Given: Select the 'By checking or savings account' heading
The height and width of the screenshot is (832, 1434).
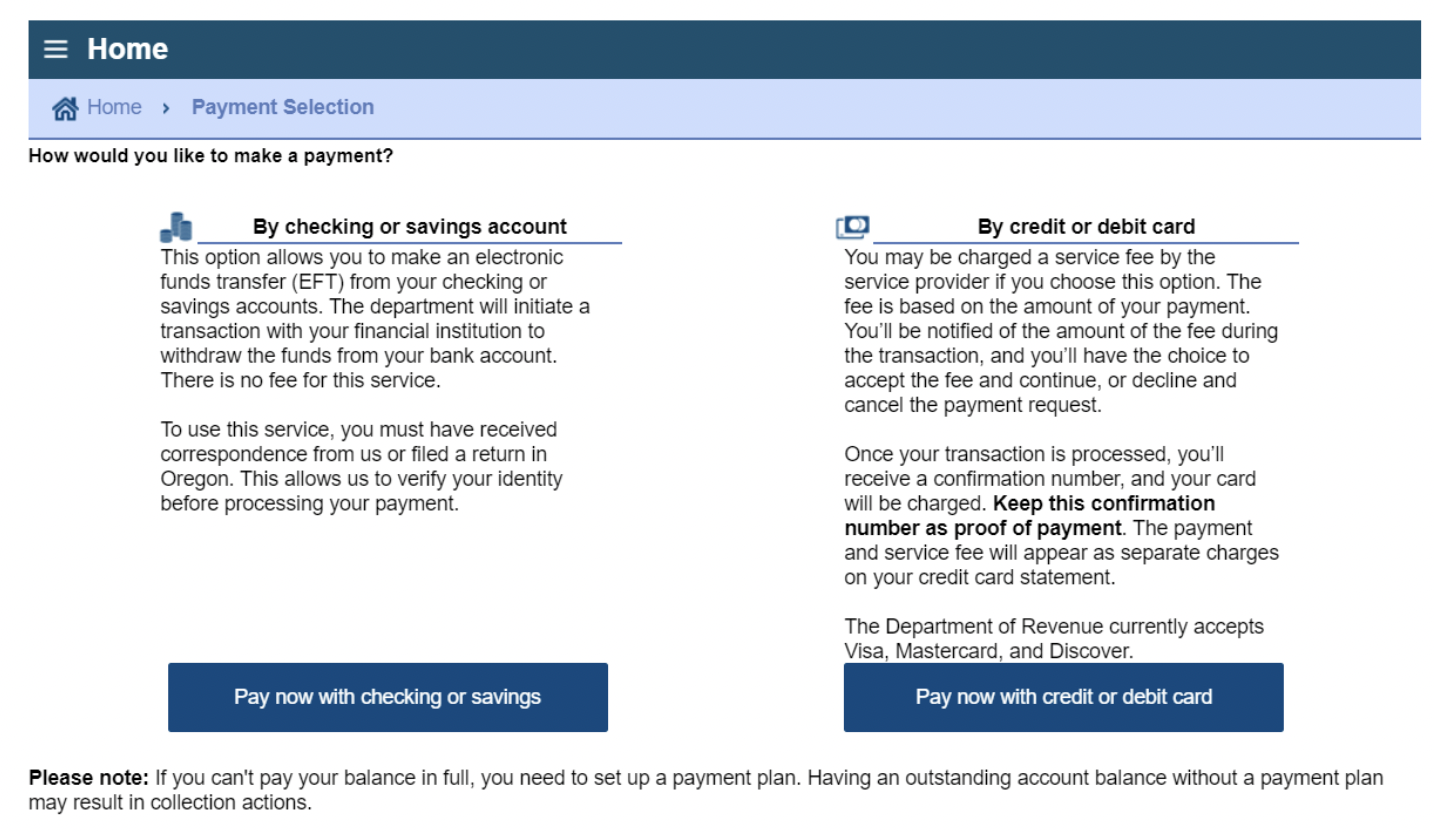Looking at the screenshot, I should point(410,227).
